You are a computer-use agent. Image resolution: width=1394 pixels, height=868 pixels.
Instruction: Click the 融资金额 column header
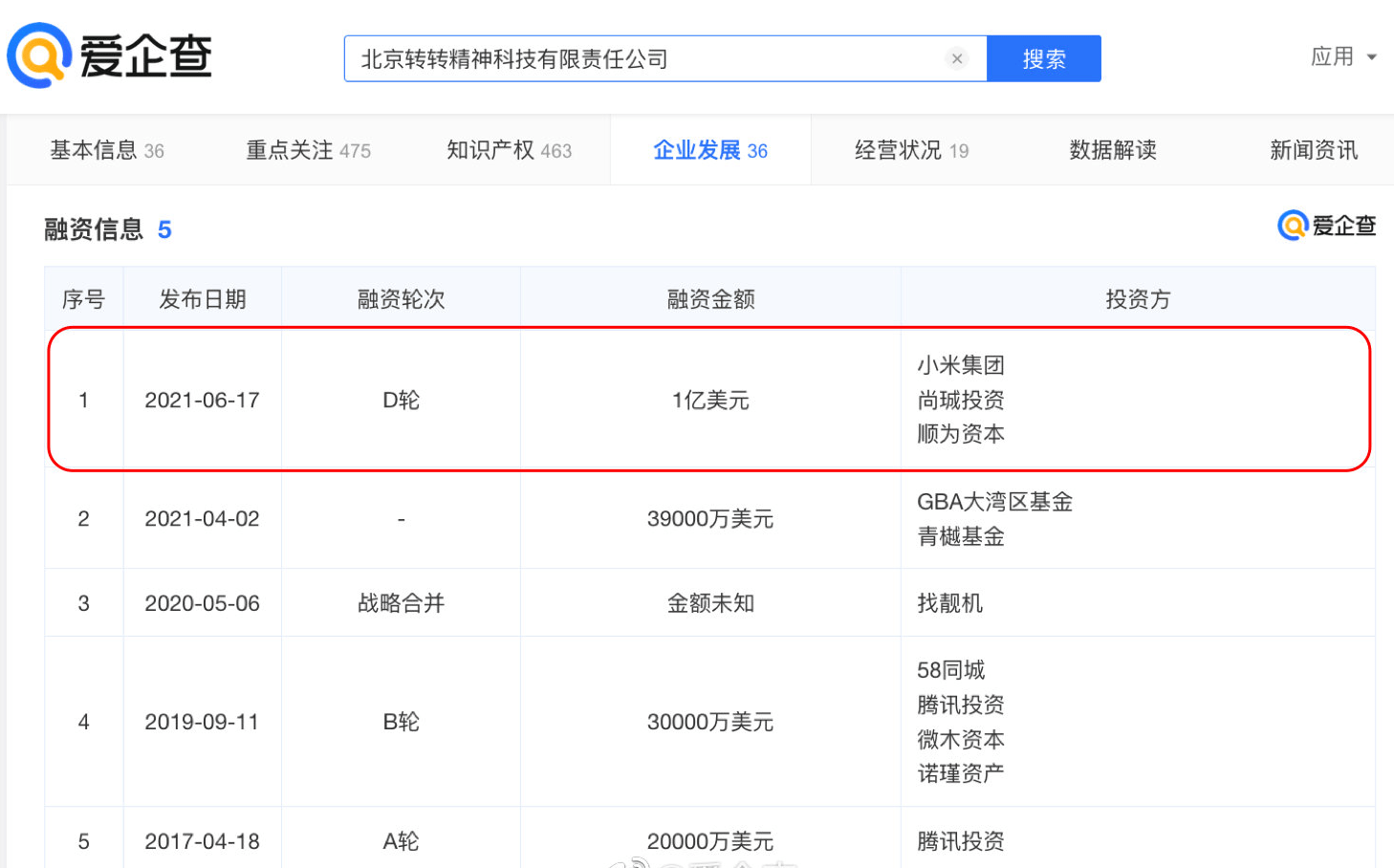(x=710, y=299)
